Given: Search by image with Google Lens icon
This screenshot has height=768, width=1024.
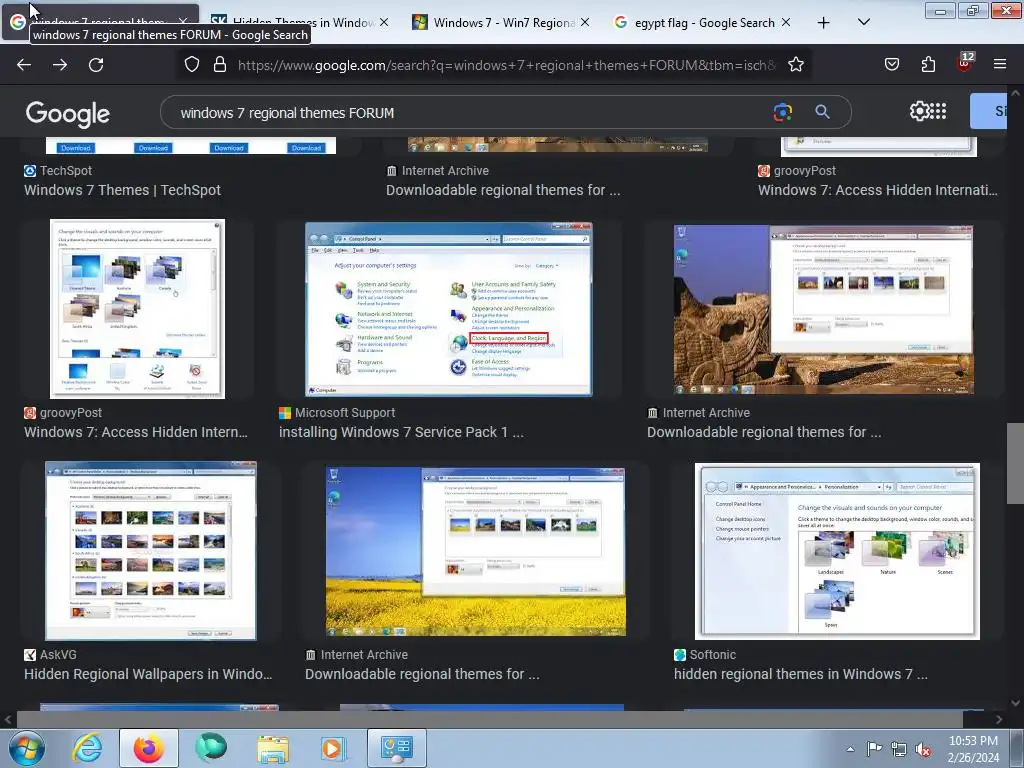Looking at the screenshot, I should (782, 112).
